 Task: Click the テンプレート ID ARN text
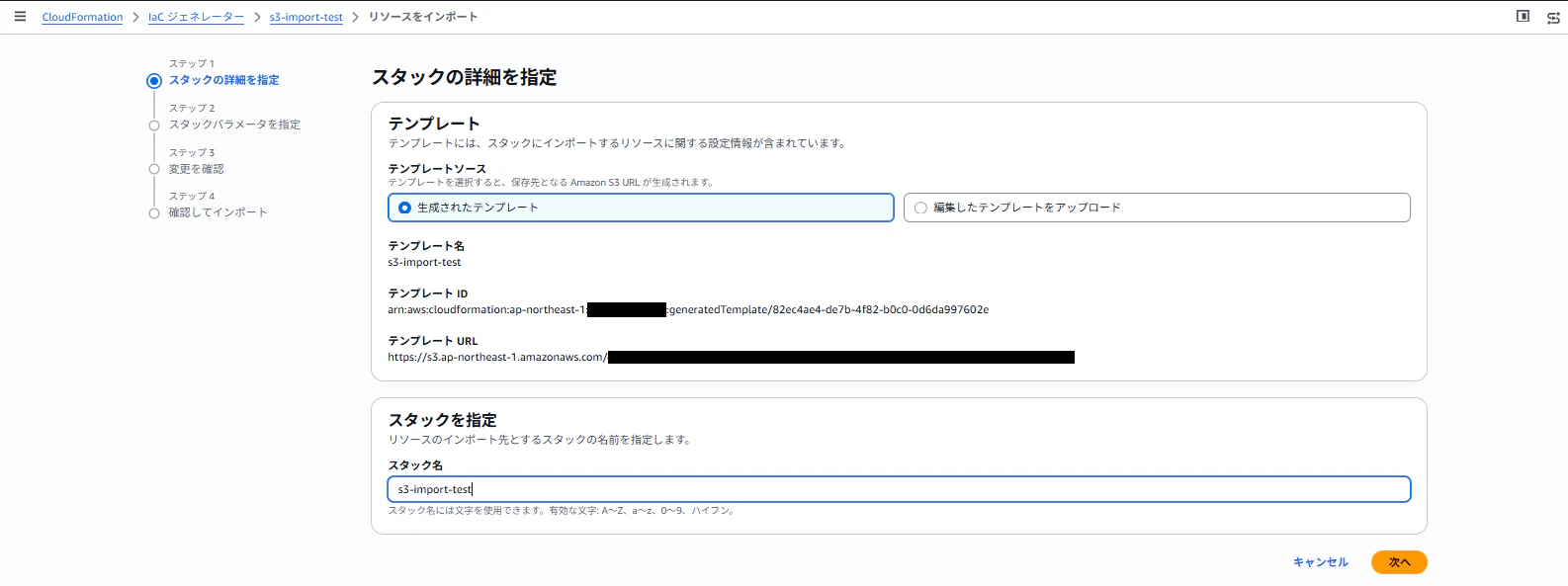[x=688, y=310]
